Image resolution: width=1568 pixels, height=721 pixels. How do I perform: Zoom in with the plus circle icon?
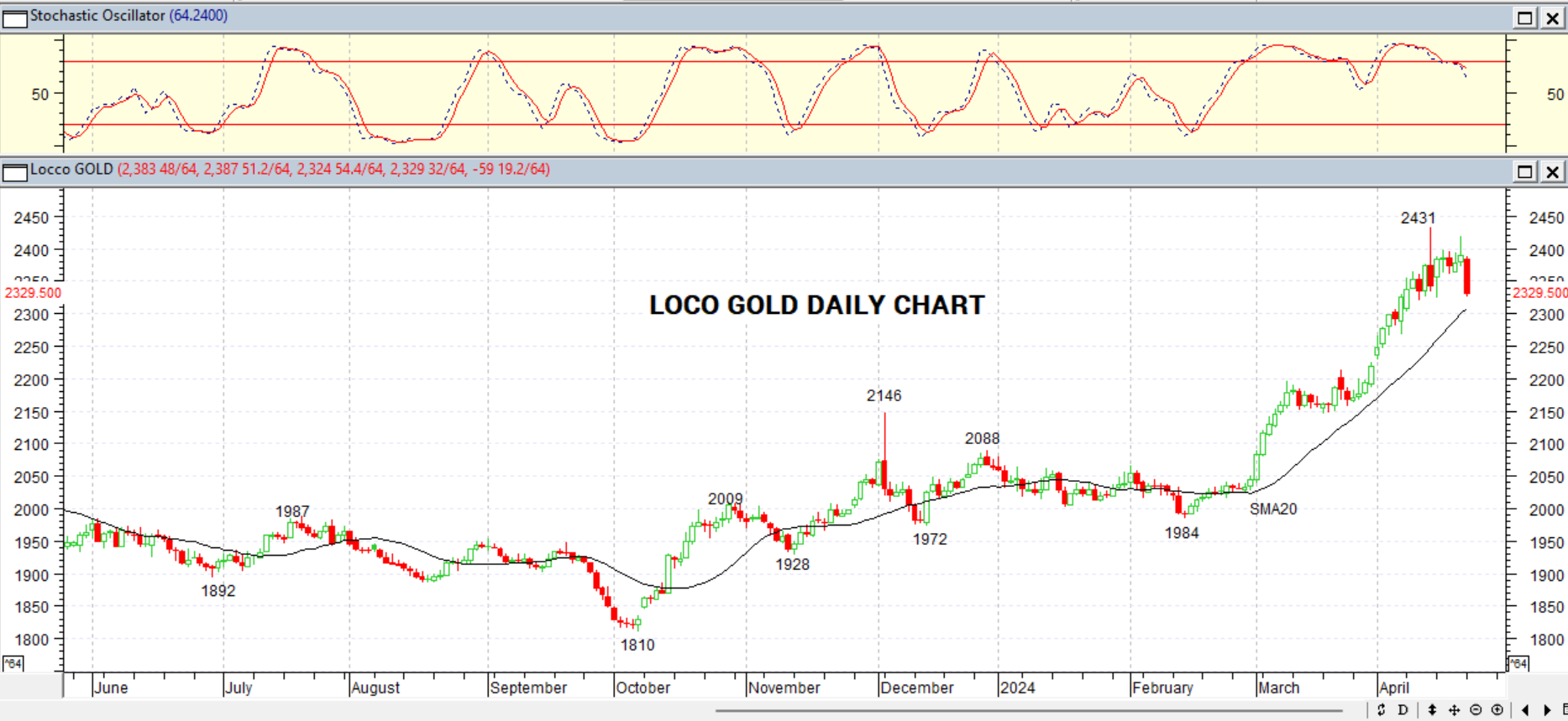(x=1497, y=710)
